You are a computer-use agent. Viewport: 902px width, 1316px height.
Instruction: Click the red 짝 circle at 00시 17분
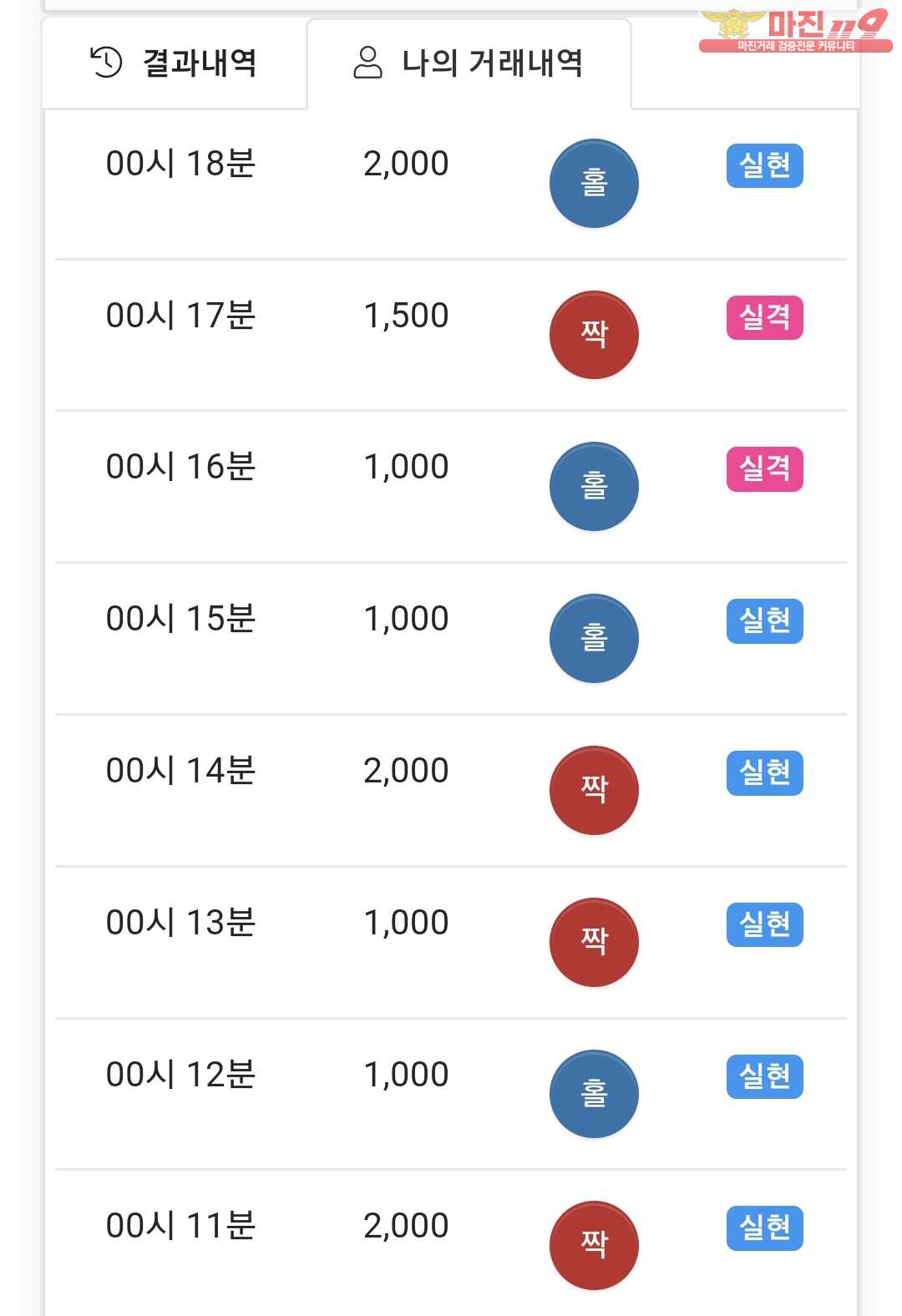[x=594, y=335]
